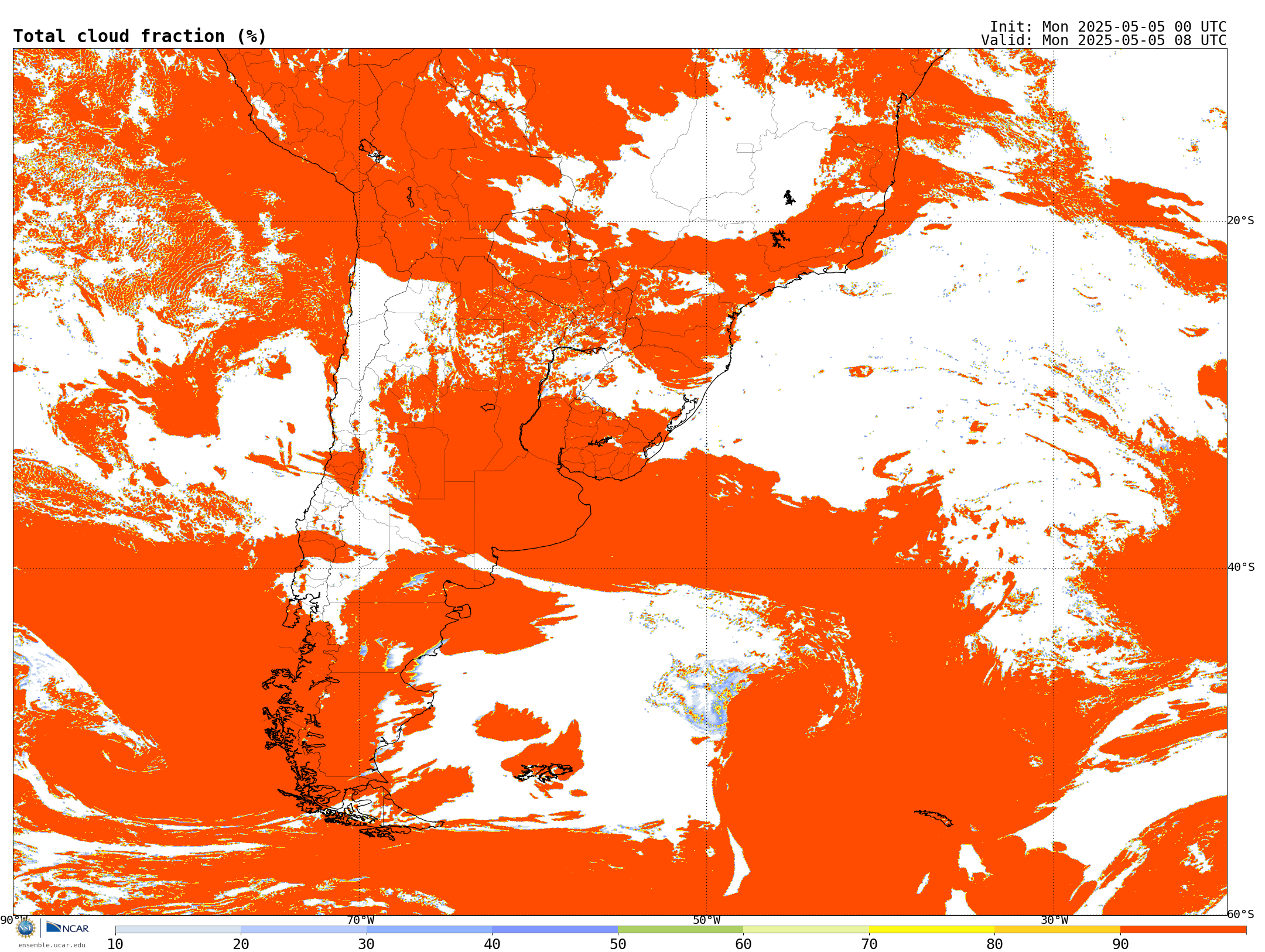This screenshot has height=952, width=1265.
Task: Click the NSF logo icon
Action: [26, 928]
